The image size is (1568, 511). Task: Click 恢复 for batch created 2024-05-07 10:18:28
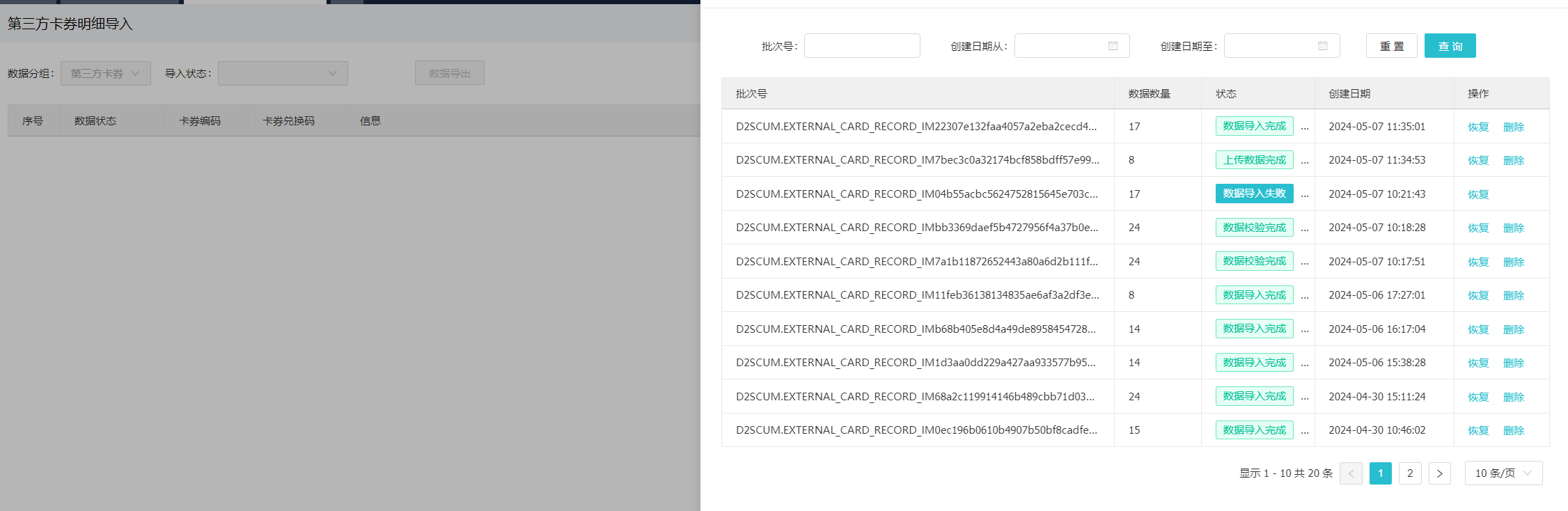1478,228
